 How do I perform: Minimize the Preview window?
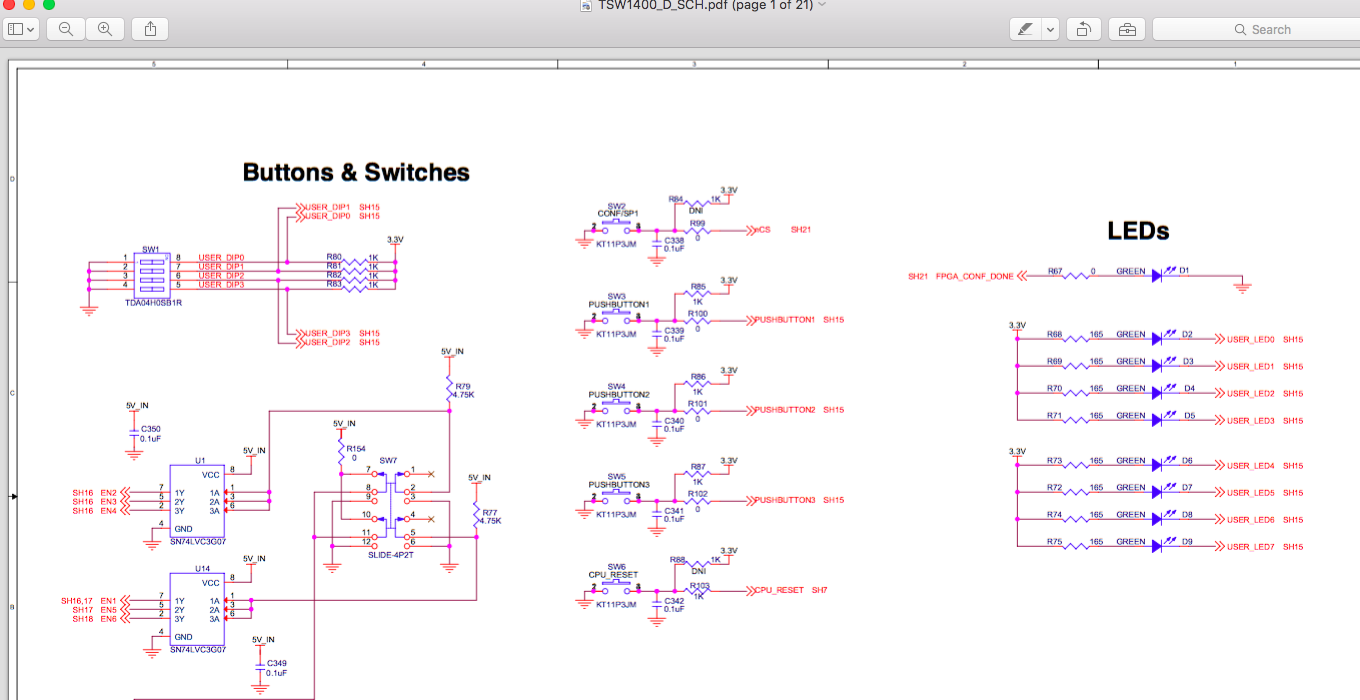coord(29,5)
